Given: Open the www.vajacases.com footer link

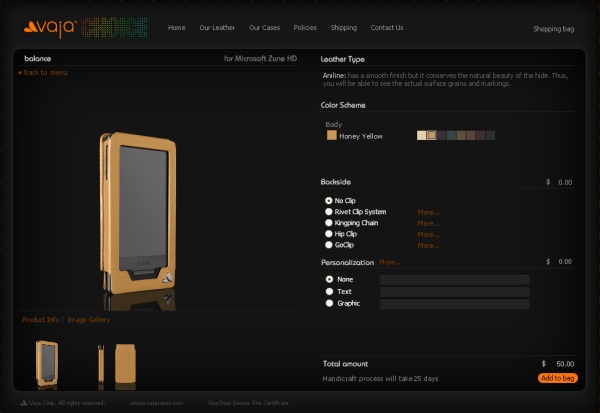Looking at the screenshot, I should [x=157, y=403].
